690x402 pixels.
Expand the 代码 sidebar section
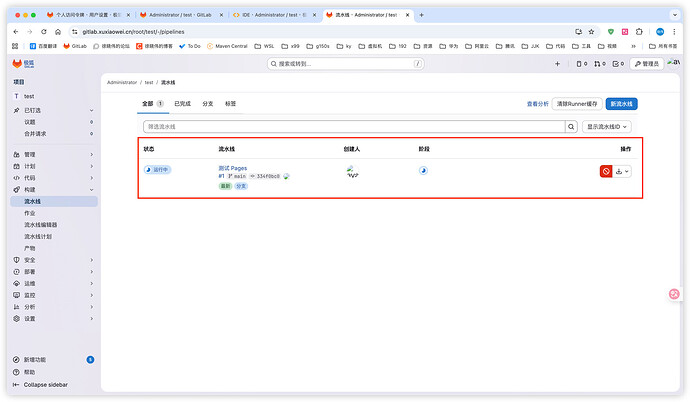50,177
